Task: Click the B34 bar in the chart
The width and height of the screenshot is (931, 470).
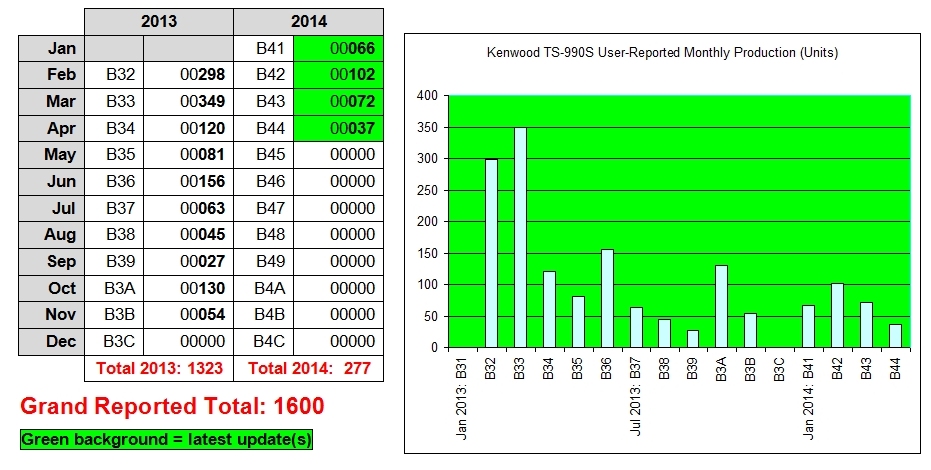Action: [x=549, y=309]
